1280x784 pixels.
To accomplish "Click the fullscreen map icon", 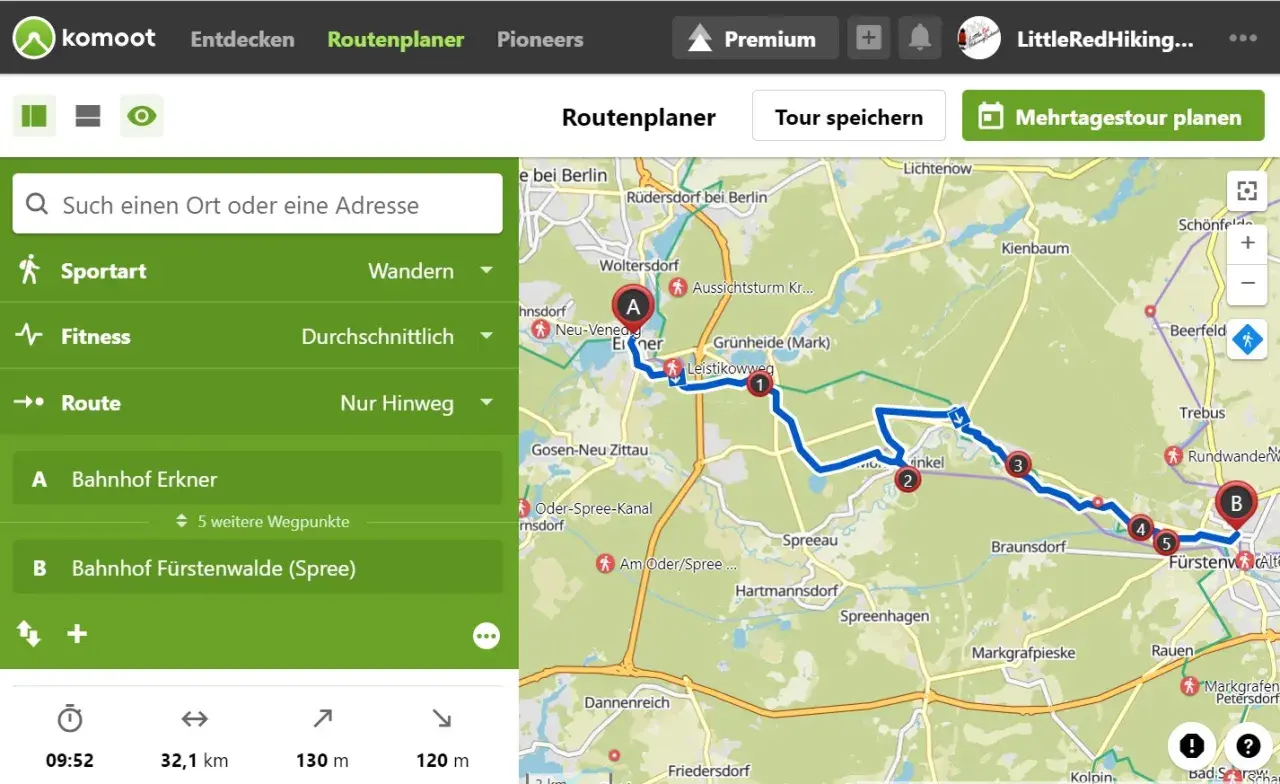I will point(1247,191).
